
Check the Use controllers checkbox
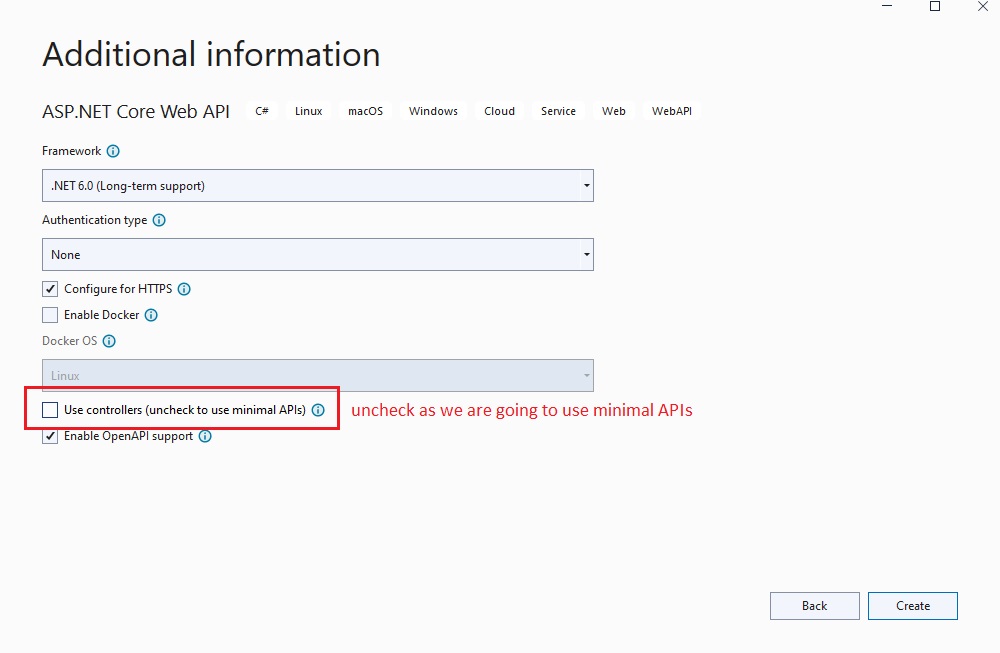(50, 410)
